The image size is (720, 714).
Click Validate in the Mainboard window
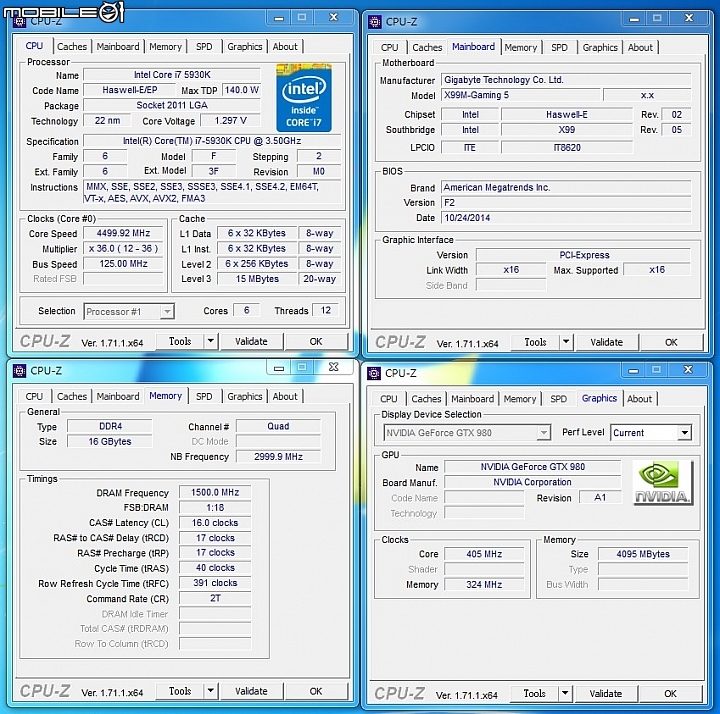(607, 342)
